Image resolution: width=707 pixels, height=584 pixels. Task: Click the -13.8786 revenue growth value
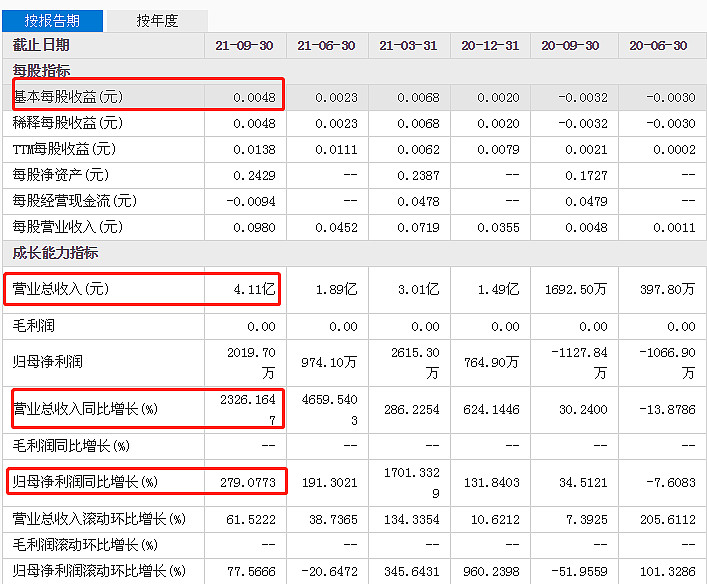click(x=667, y=409)
